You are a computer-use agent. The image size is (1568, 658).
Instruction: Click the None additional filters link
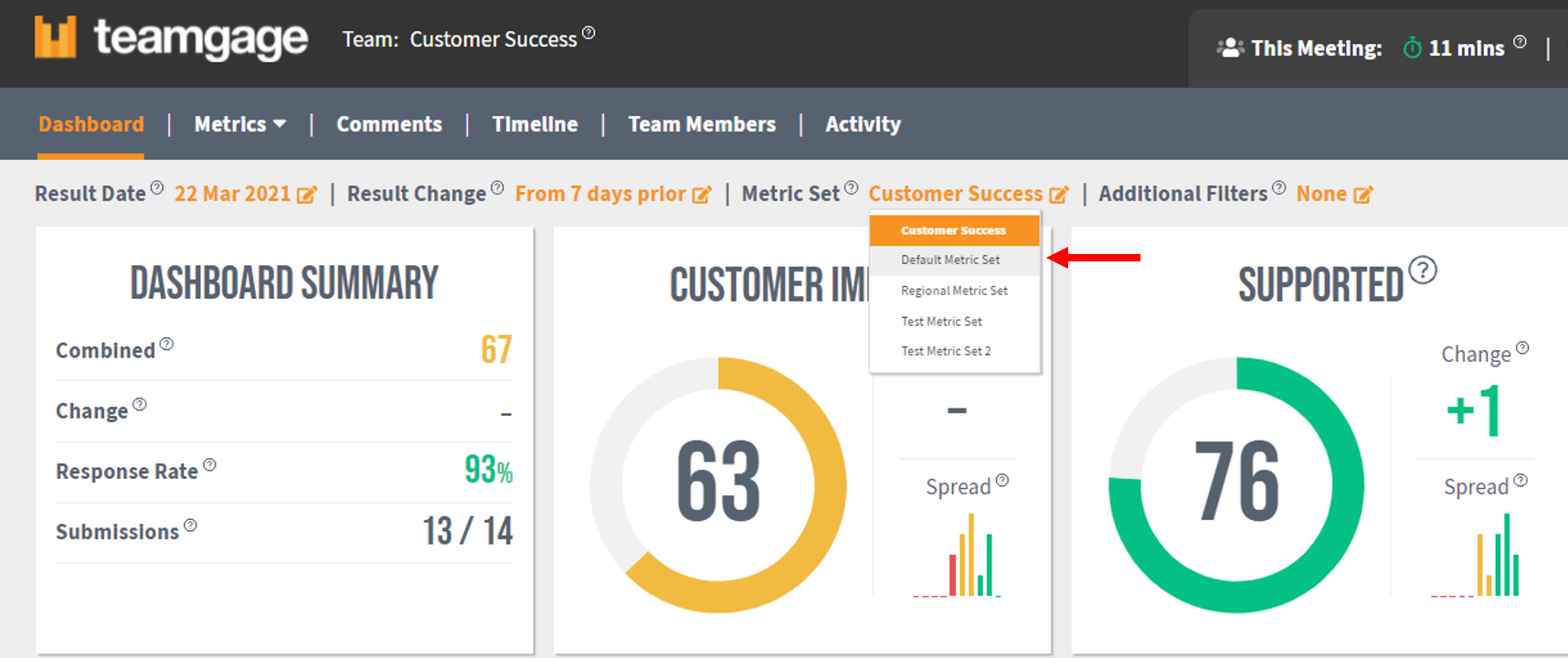point(1321,194)
